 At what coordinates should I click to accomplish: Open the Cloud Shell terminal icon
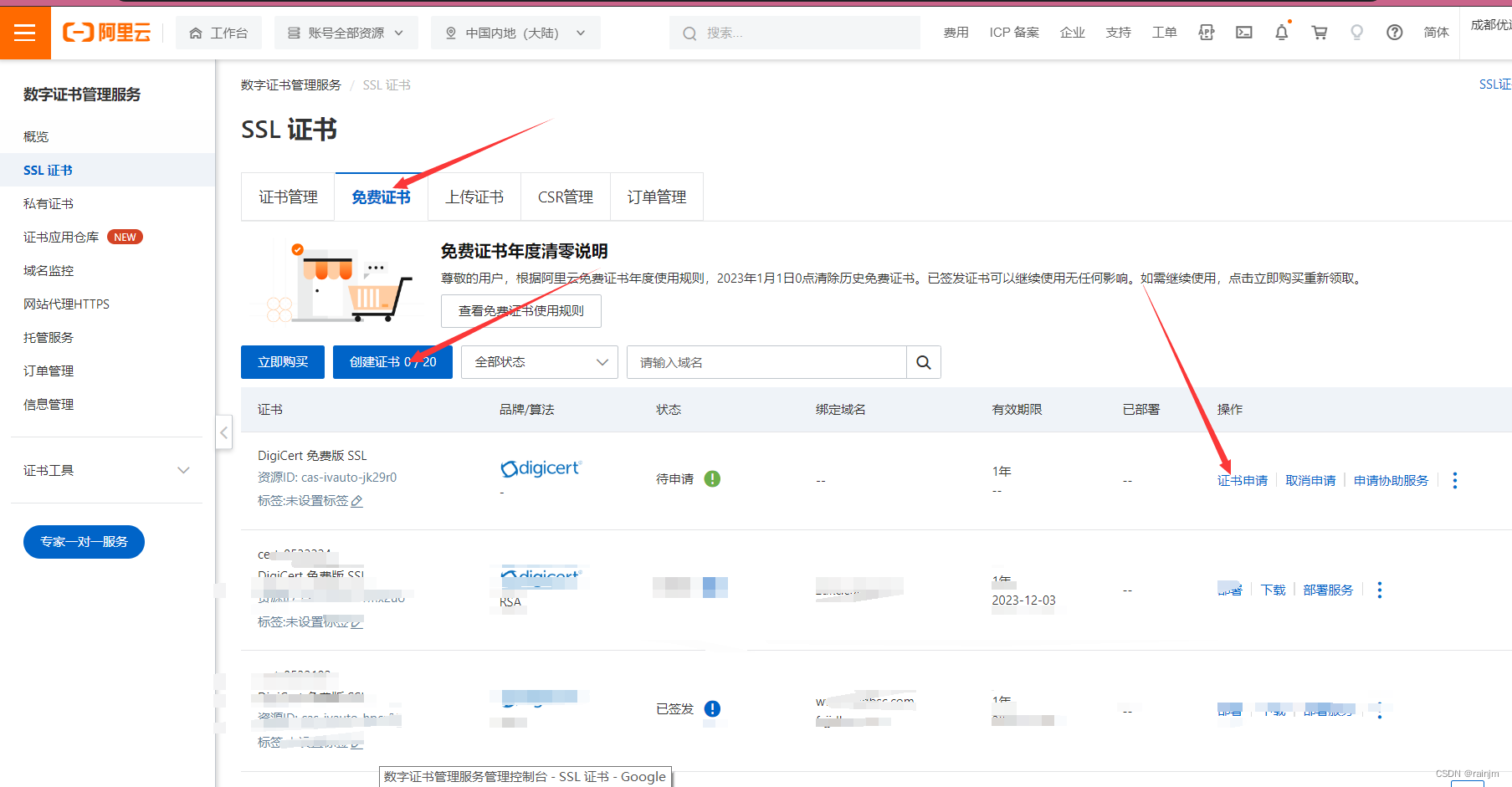pos(1244,33)
